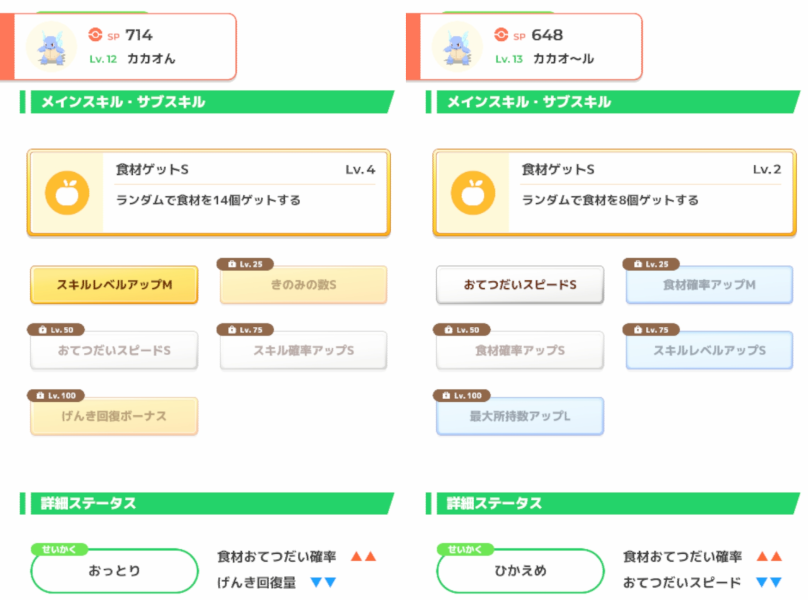Tap the left Pokéball SP icon
This screenshot has width=808, height=600.
pyautogui.click(x=96, y=35)
